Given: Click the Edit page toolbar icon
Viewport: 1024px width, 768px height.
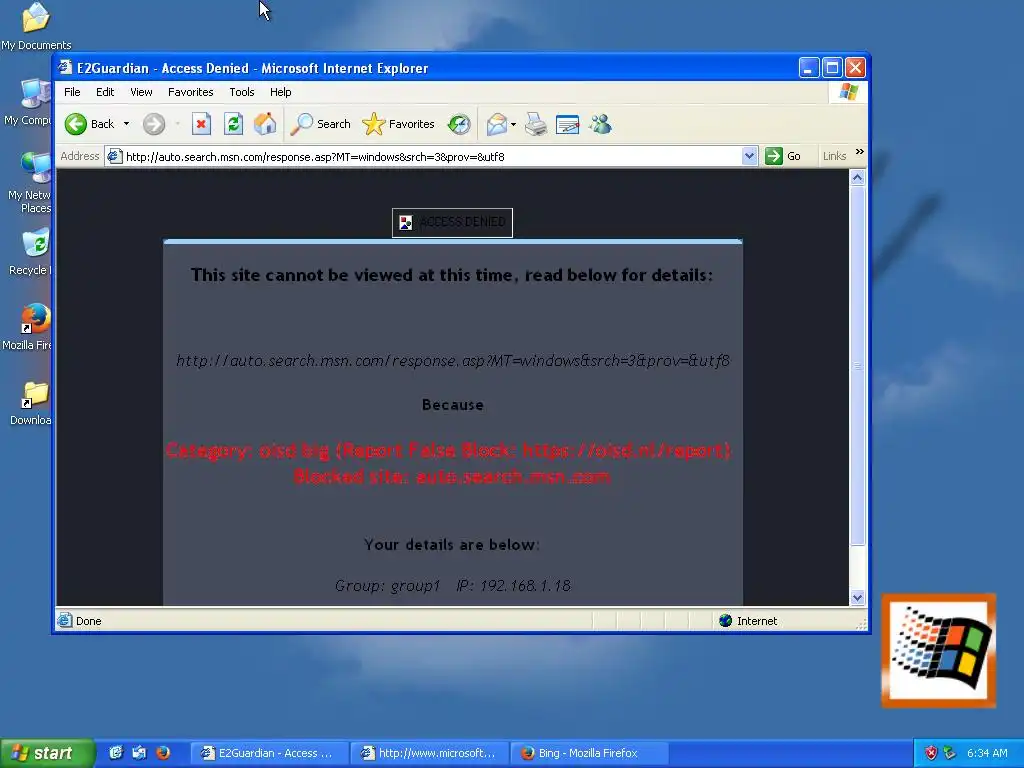Looking at the screenshot, I should 568,124.
